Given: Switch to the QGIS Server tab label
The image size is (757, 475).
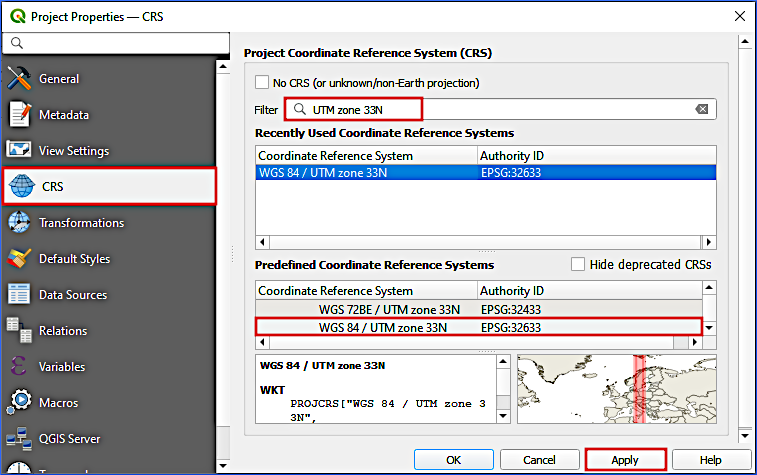Looking at the screenshot, I should (70, 439).
